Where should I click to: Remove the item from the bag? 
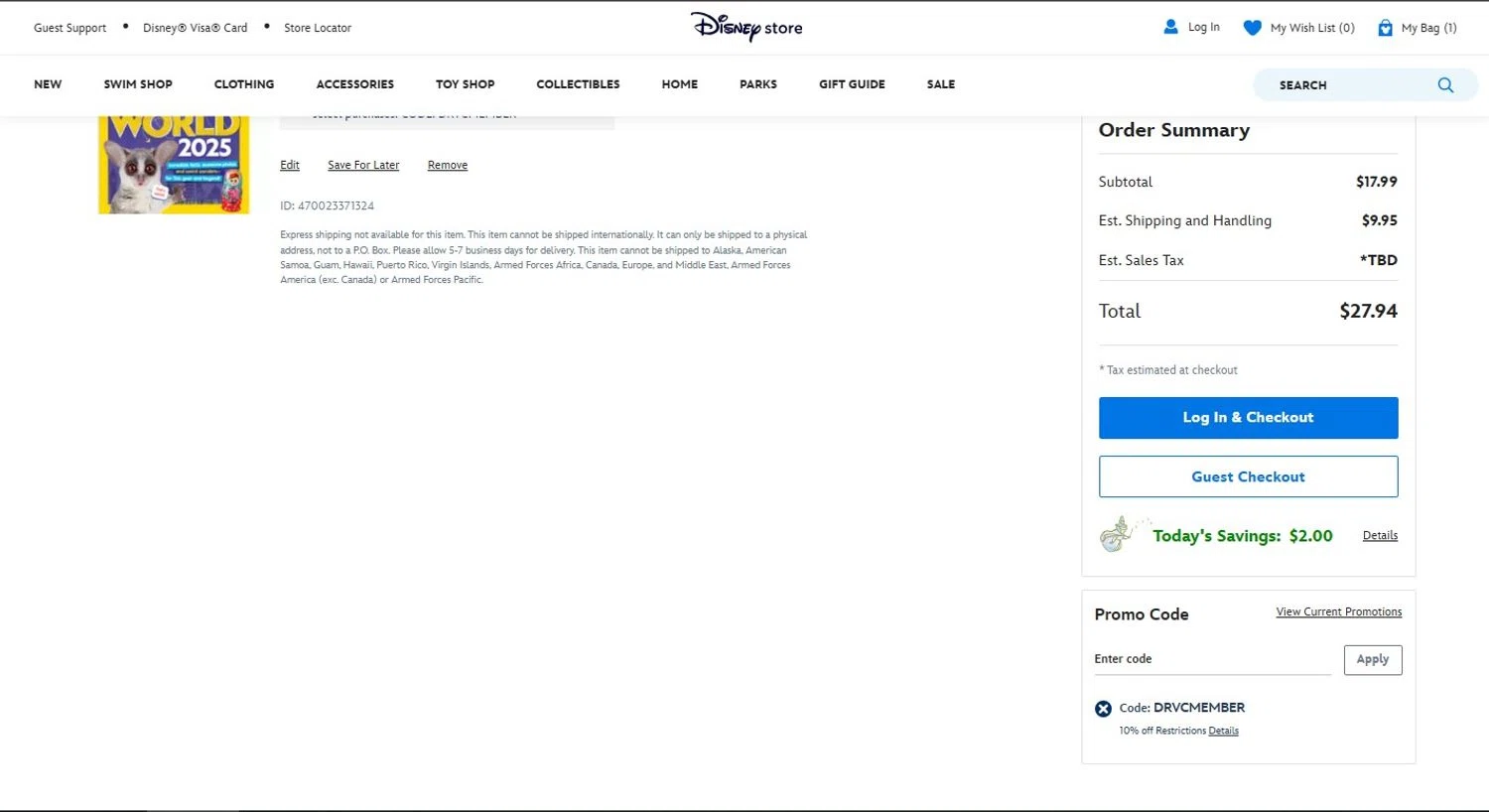click(448, 165)
